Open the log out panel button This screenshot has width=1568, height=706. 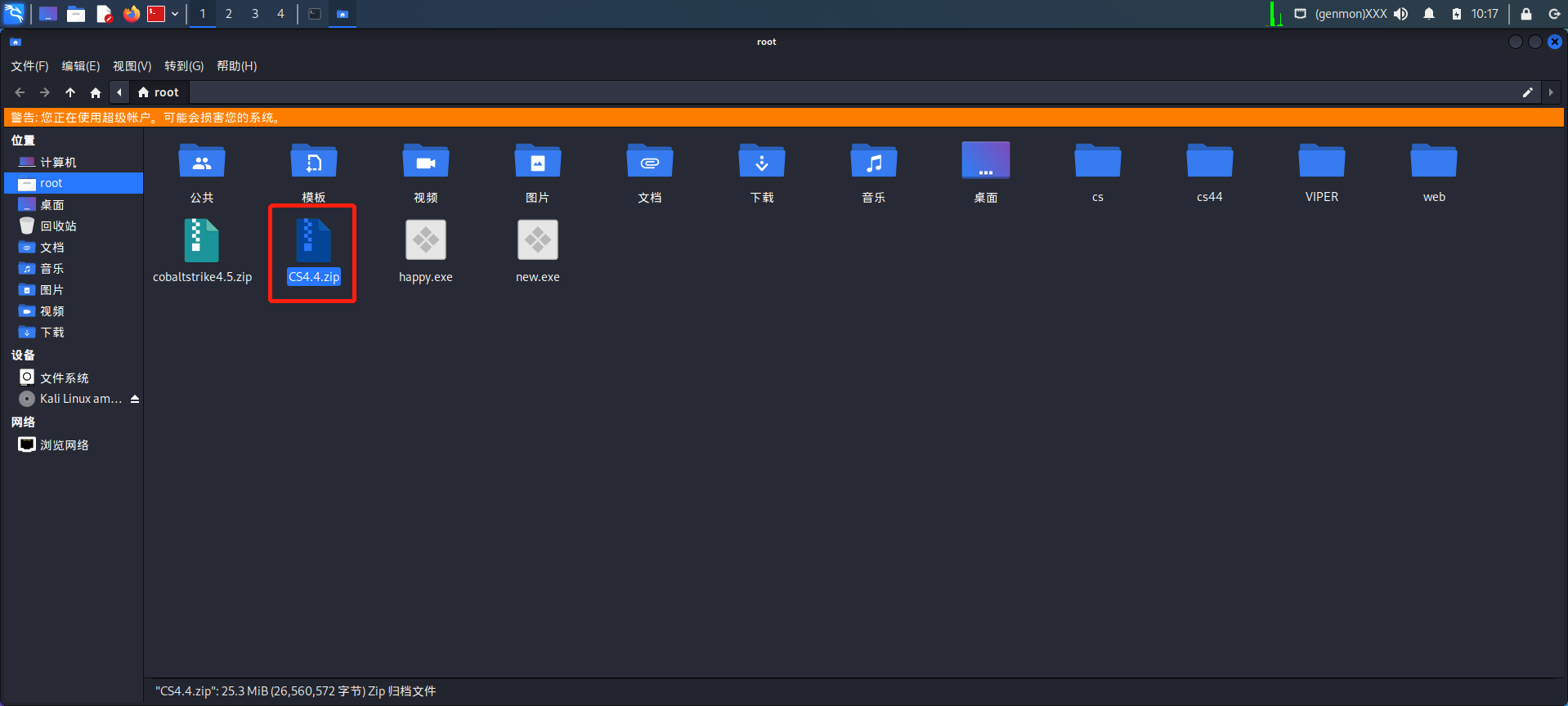[x=1554, y=14]
